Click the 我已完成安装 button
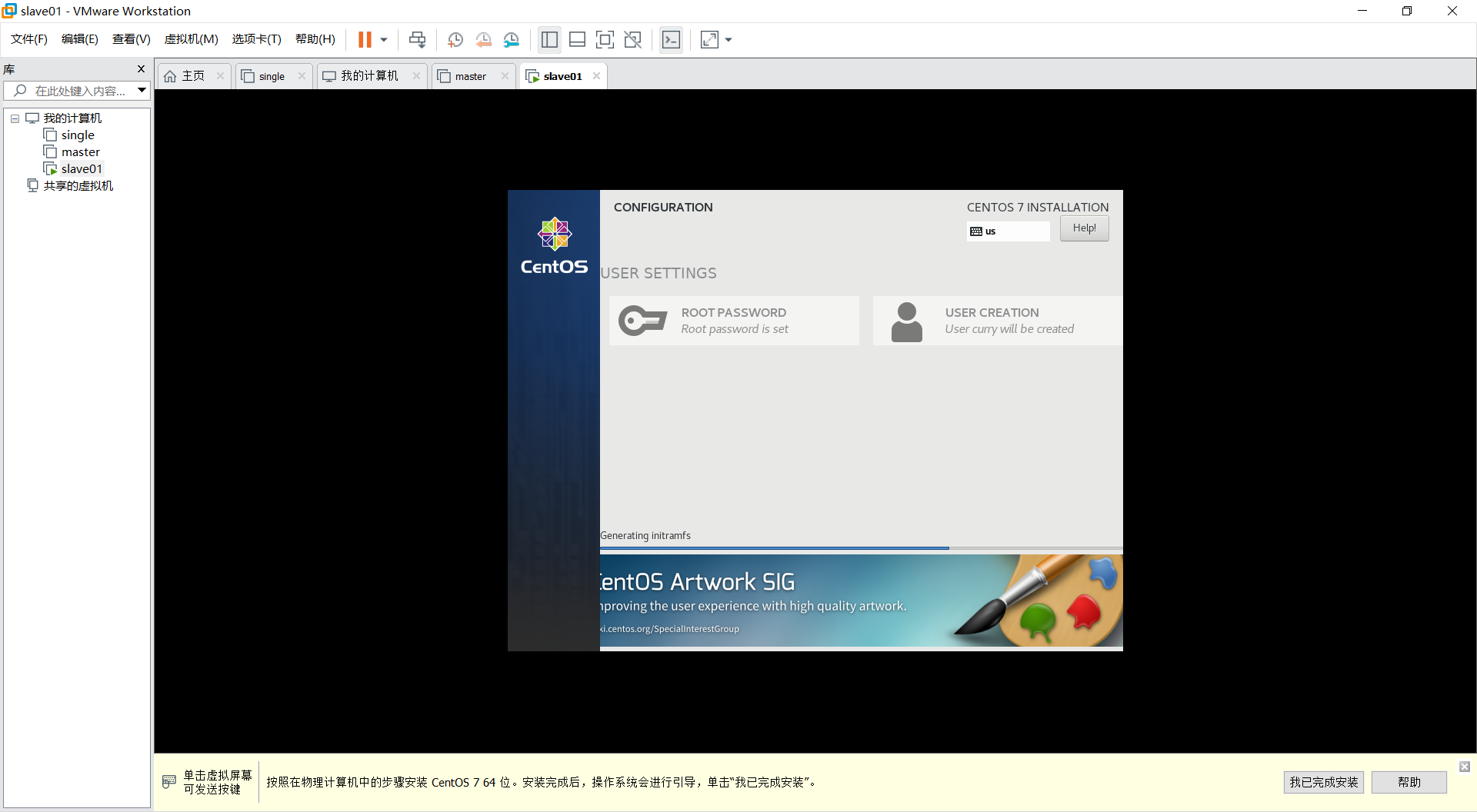 click(x=1323, y=782)
